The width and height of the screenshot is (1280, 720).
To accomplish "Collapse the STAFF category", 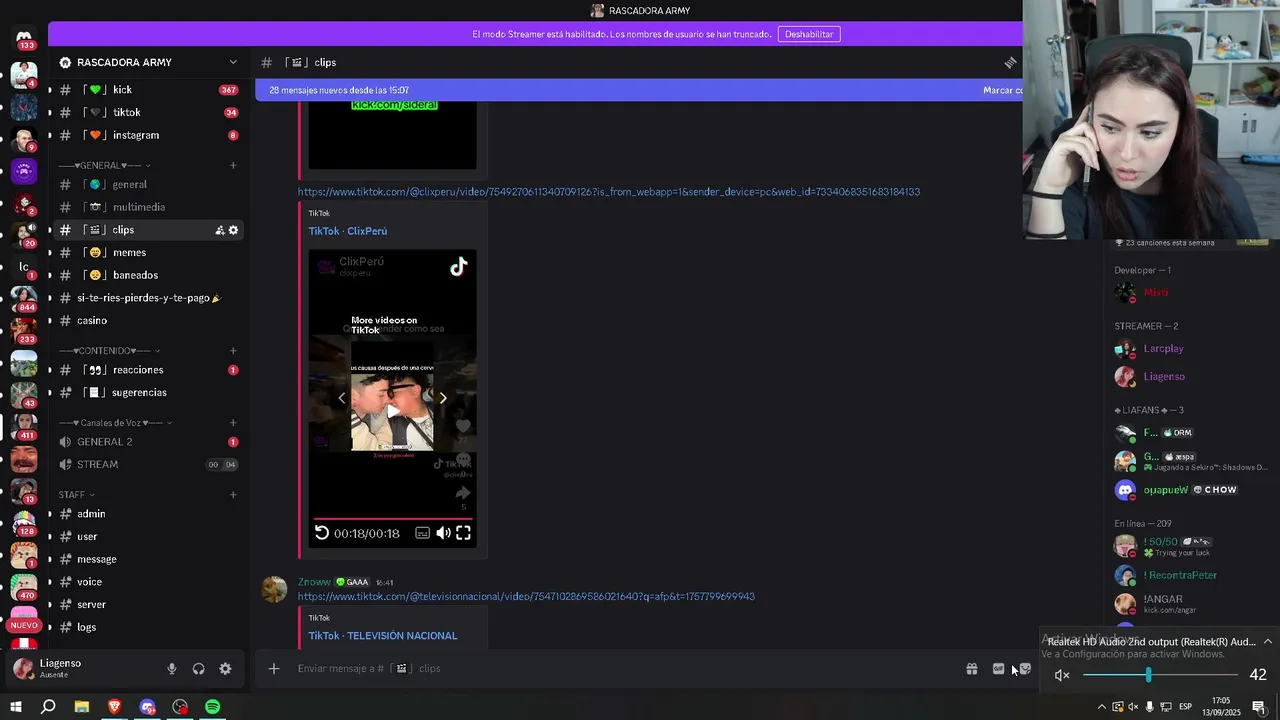I will point(77,495).
